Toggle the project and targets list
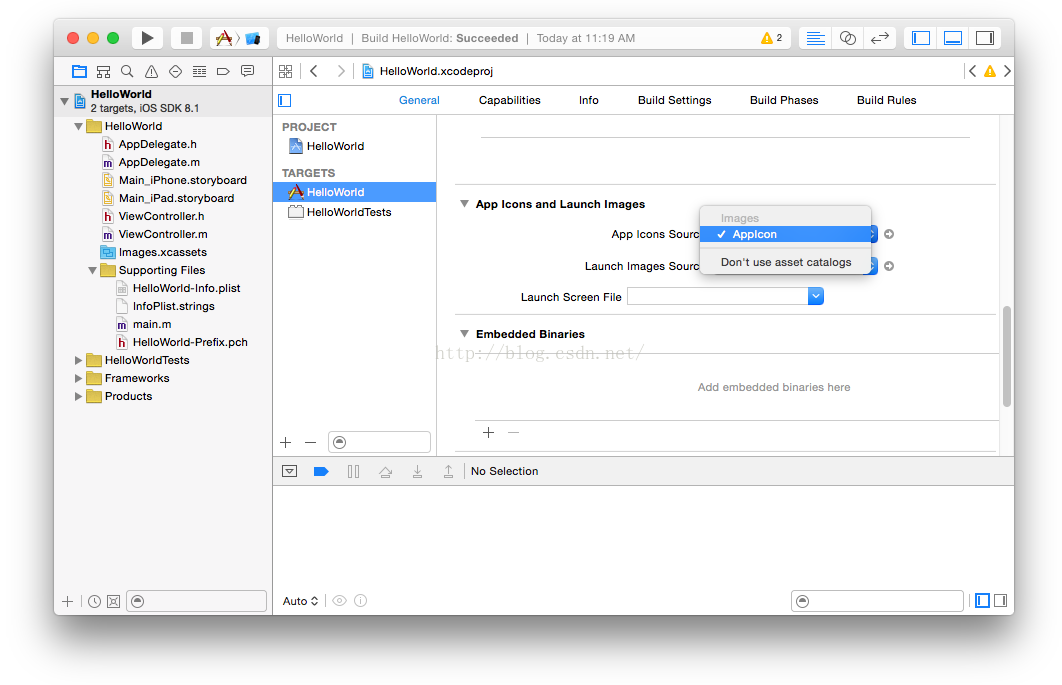 (x=284, y=100)
